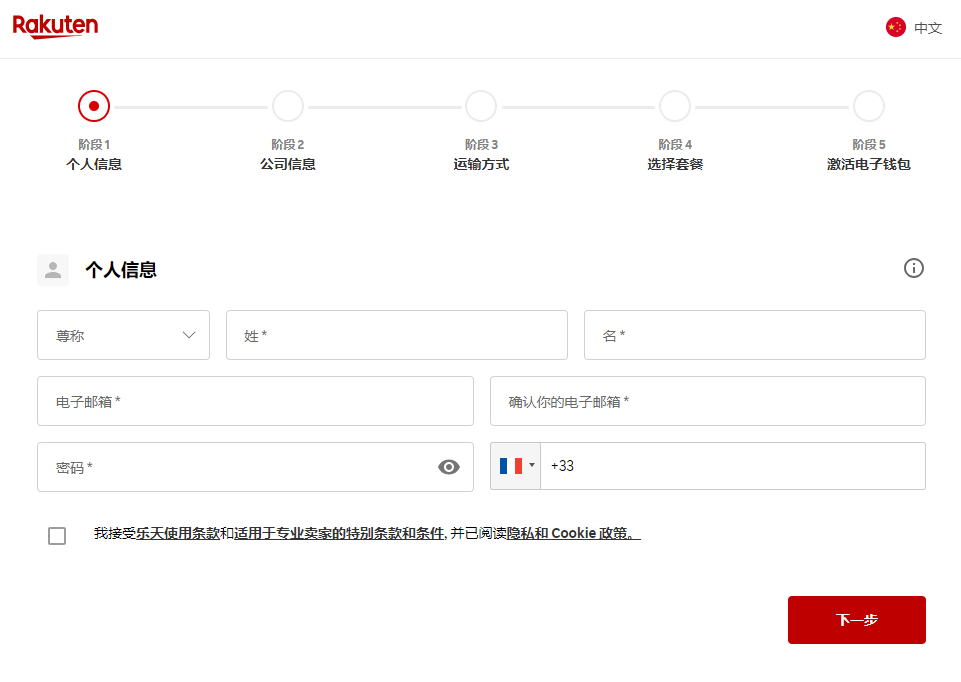Open the 尊称 dropdown
This screenshot has height=682, width=961.
coord(123,335)
